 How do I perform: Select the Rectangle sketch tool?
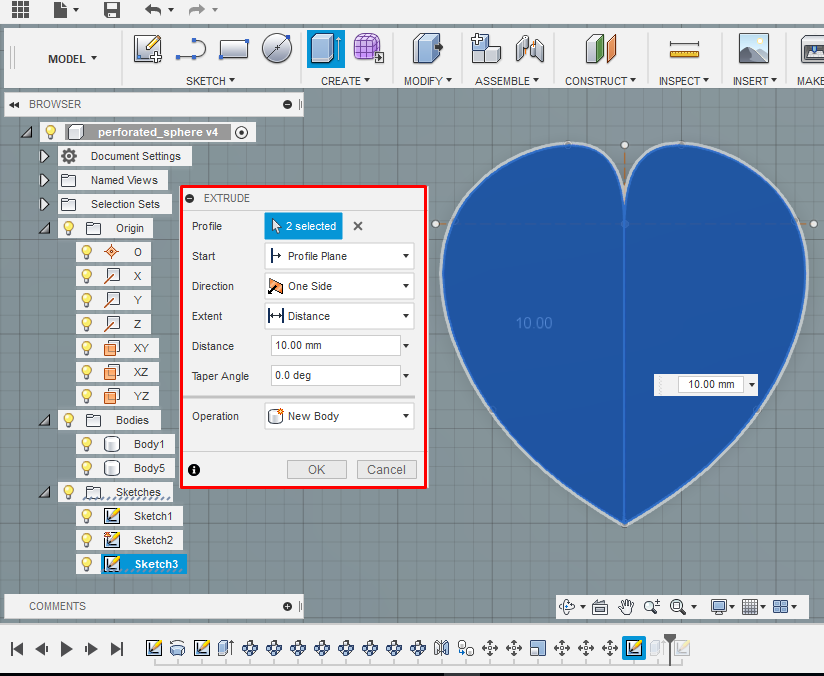(x=234, y=49)
